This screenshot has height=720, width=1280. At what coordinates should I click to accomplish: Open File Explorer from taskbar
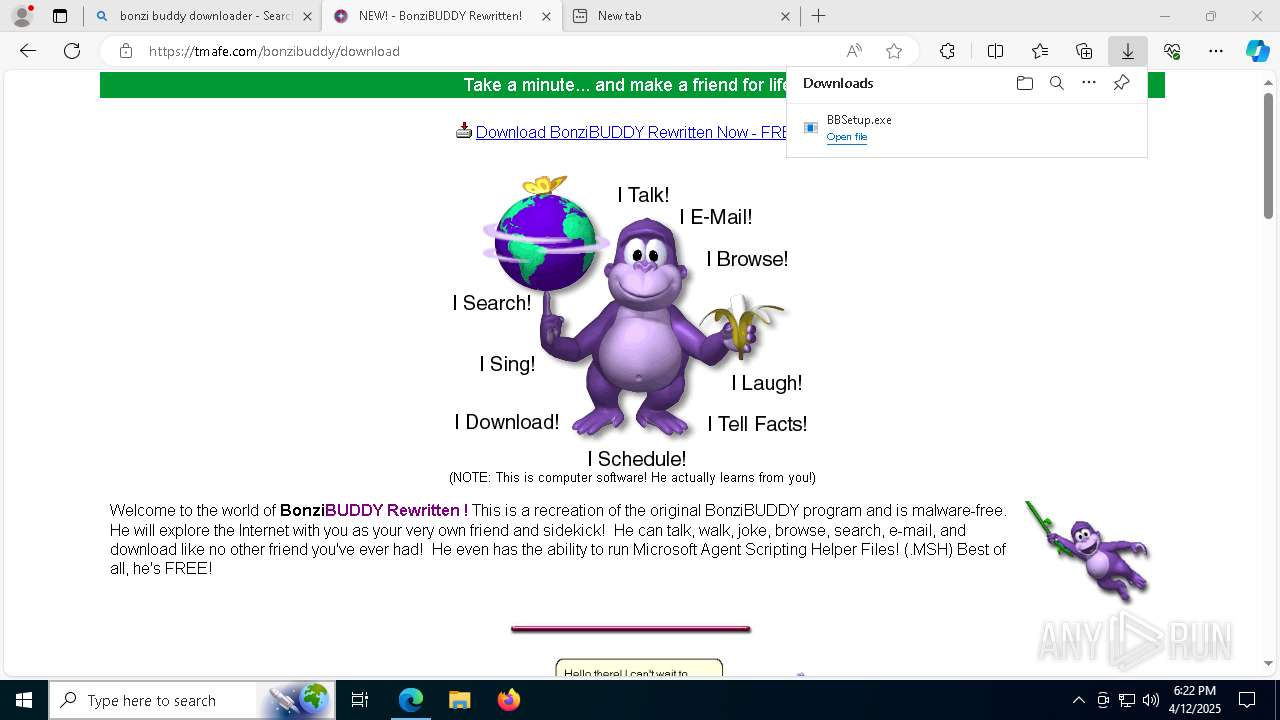coord(459,700)
